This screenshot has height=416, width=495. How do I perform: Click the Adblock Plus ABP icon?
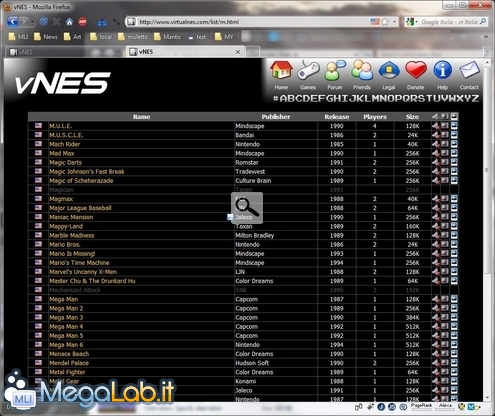tap(83, 22)
